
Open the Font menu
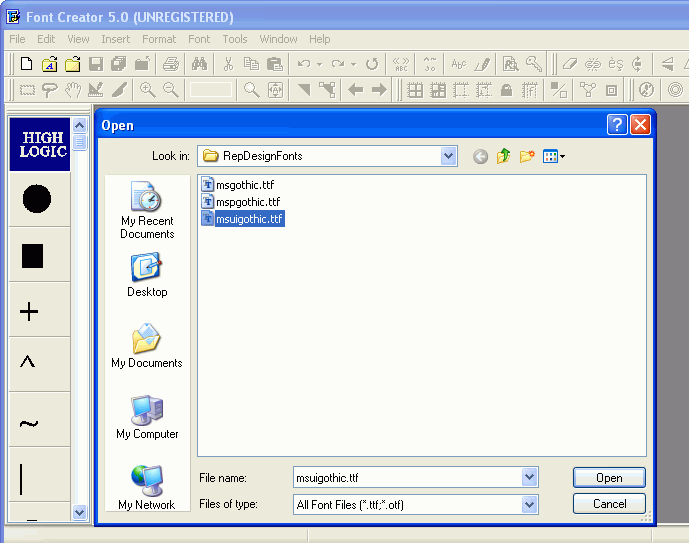[x=199, y=39]
